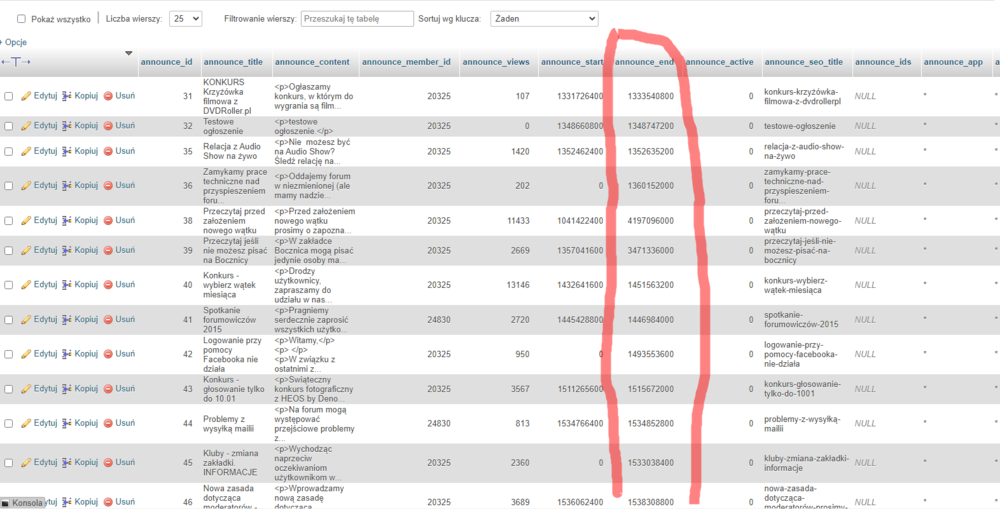Sort by announce_views column header
The image size is (1000, 509).
[495, 62]
